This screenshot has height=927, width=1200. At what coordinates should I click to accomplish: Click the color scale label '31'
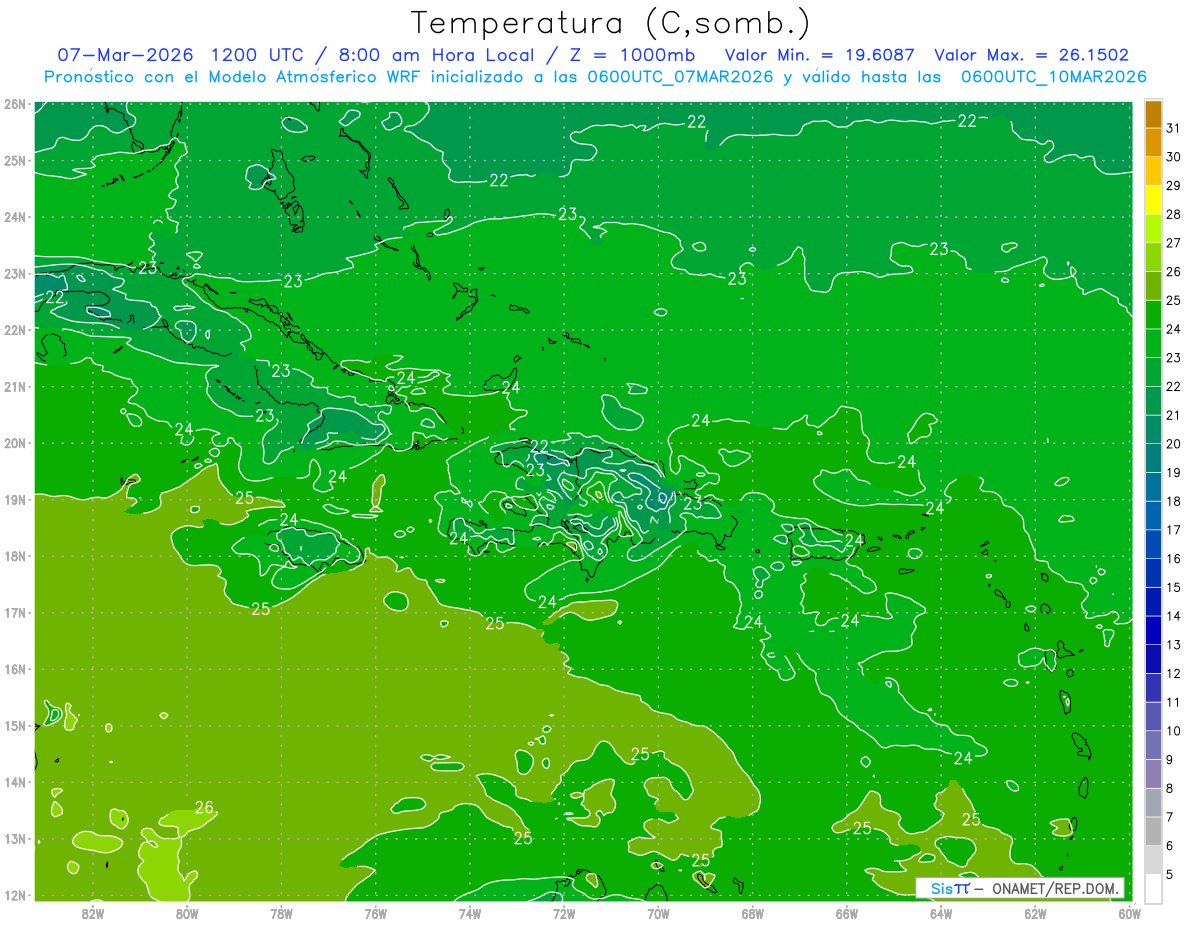tap(1173, 128)
